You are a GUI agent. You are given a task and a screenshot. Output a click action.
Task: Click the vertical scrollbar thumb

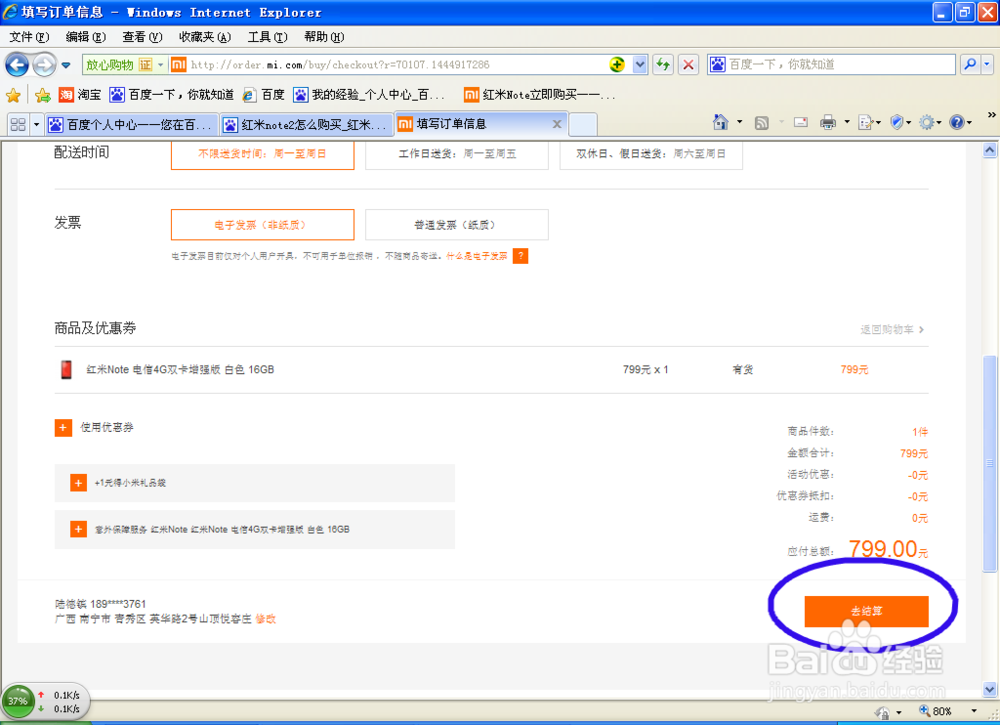pos(990,463)
